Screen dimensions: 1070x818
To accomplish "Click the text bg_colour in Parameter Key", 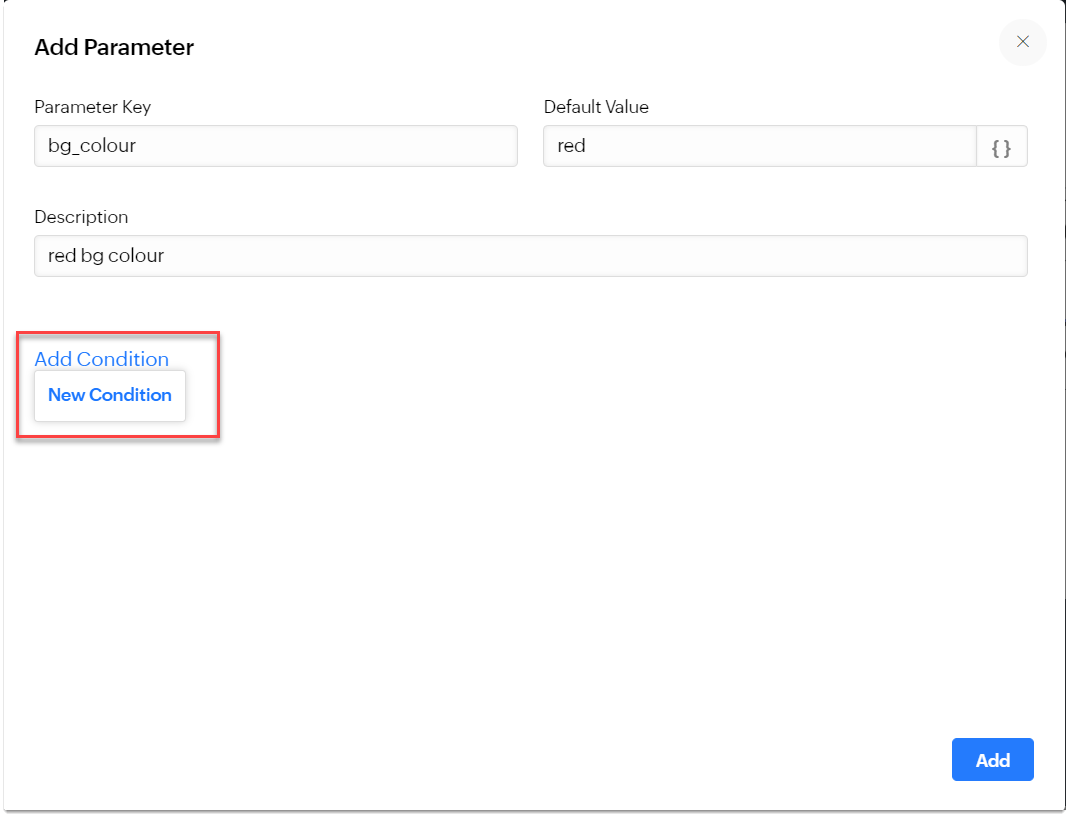I will (92, 146).
